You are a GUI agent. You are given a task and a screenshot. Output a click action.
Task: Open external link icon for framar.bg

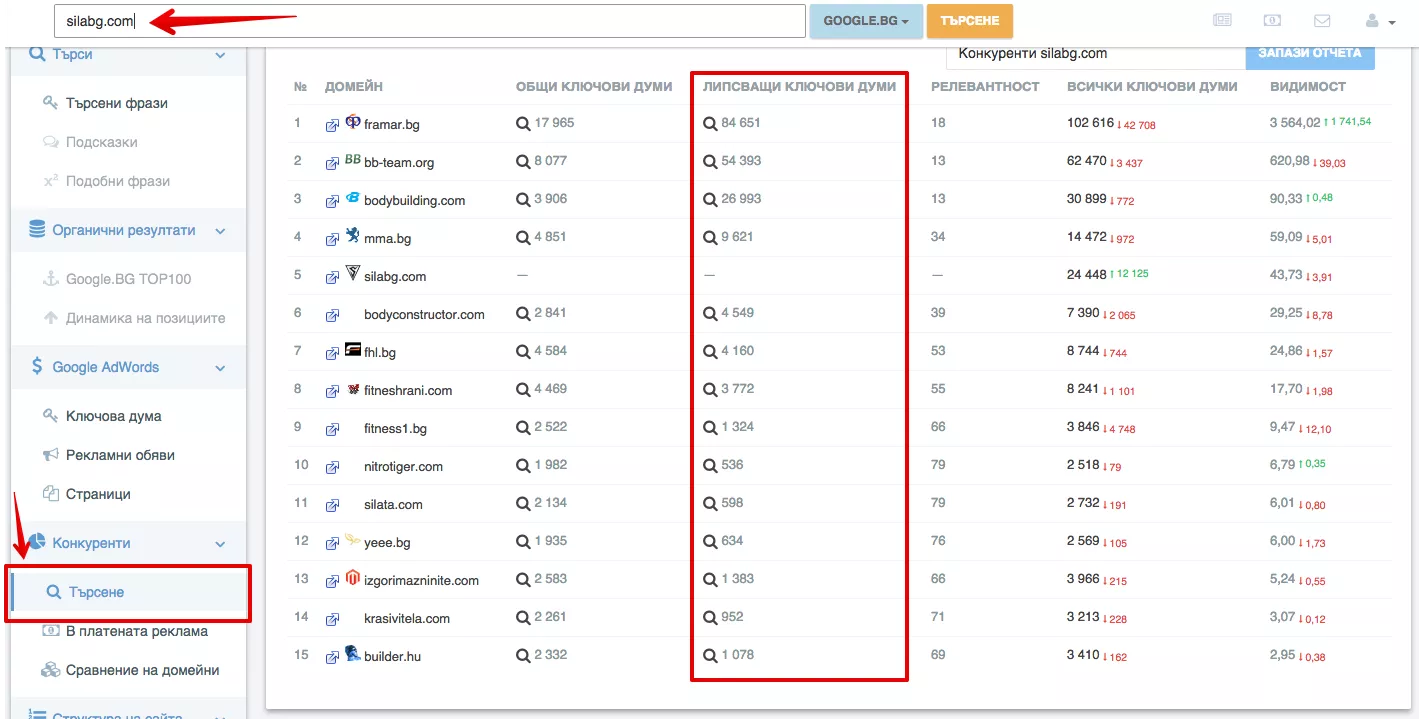(332, 125)
